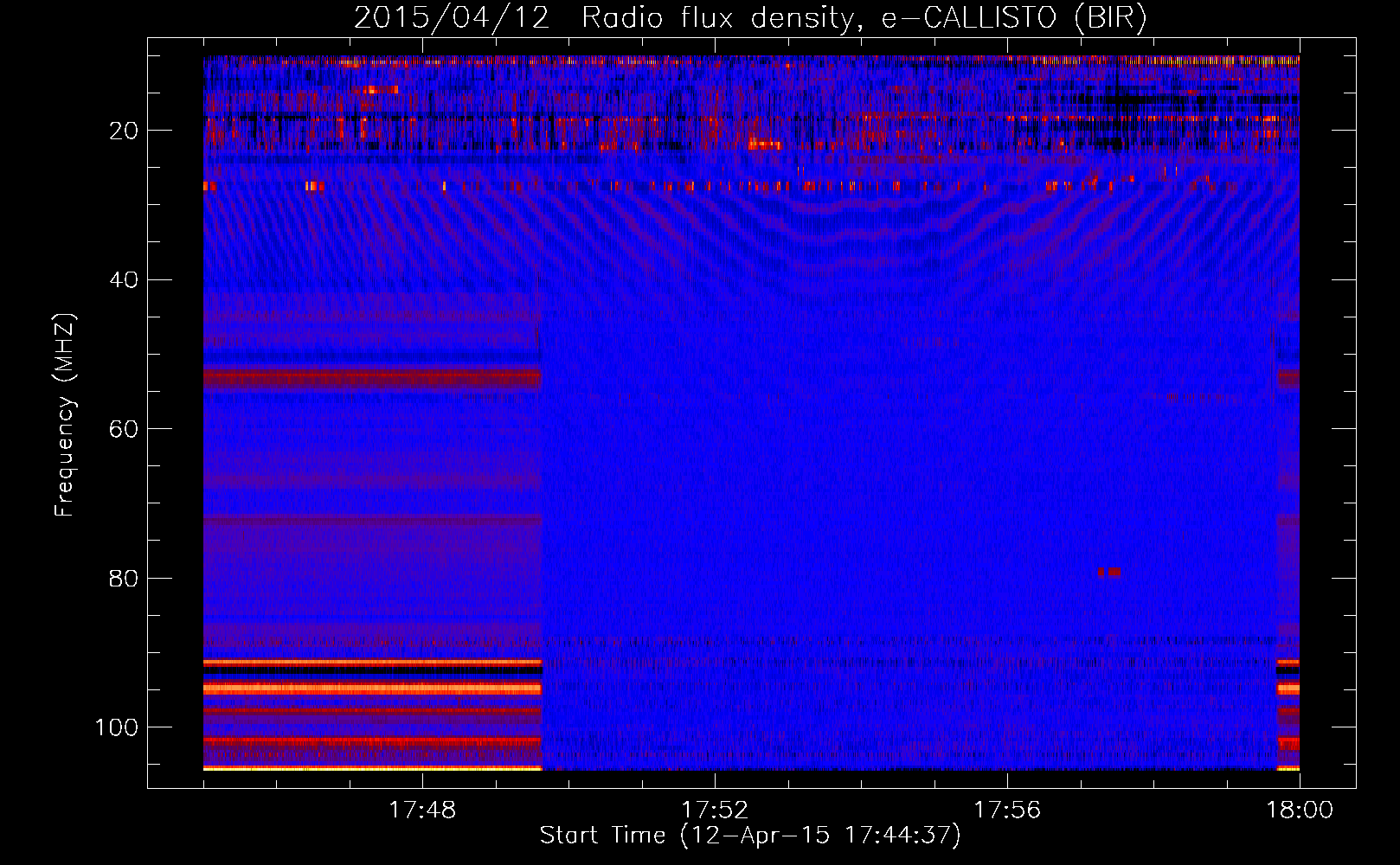
Task: Click the 80 MHz frequency tick label
Action: point(124,579)
